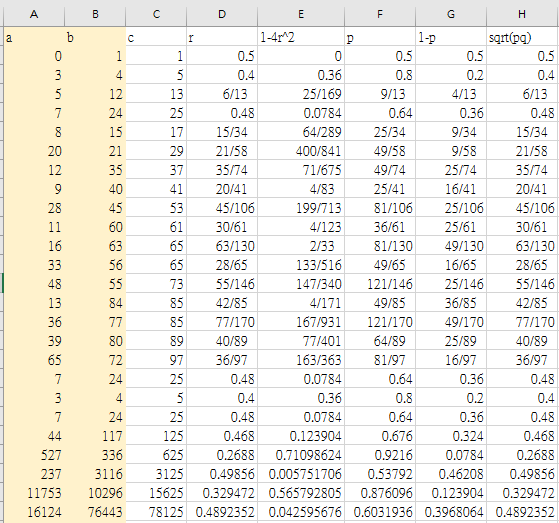Click the cell labeled 1-4r^2
This screenshot has width=559, height=523.
click(301, 37)
